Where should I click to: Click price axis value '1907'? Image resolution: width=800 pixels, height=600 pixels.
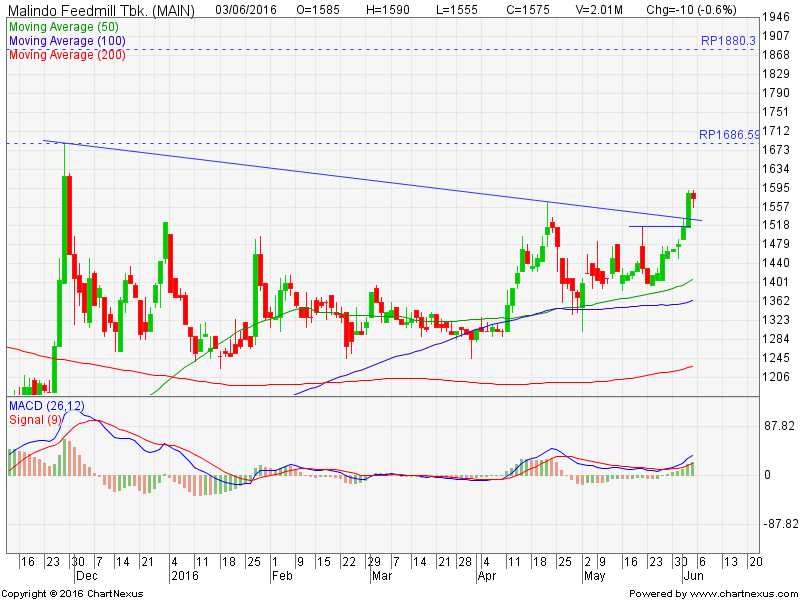coord(776,36)
